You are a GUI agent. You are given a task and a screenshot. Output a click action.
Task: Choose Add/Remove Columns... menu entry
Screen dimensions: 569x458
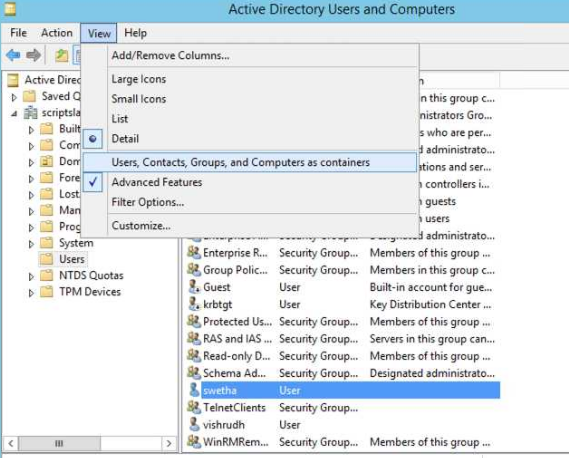pyautogui.click(x=250, y=56)
